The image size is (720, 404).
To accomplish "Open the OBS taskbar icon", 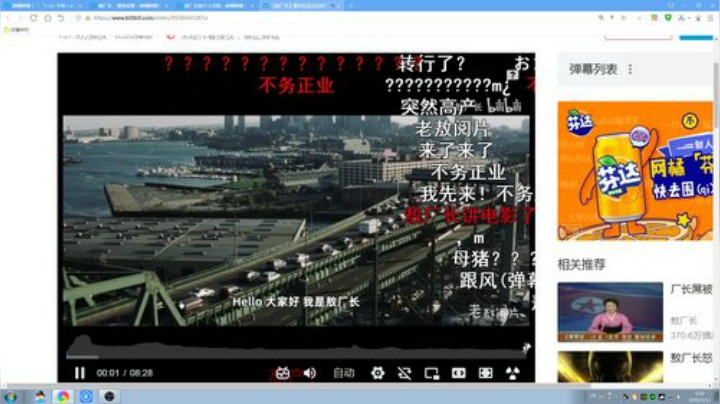I will [109, 396].
